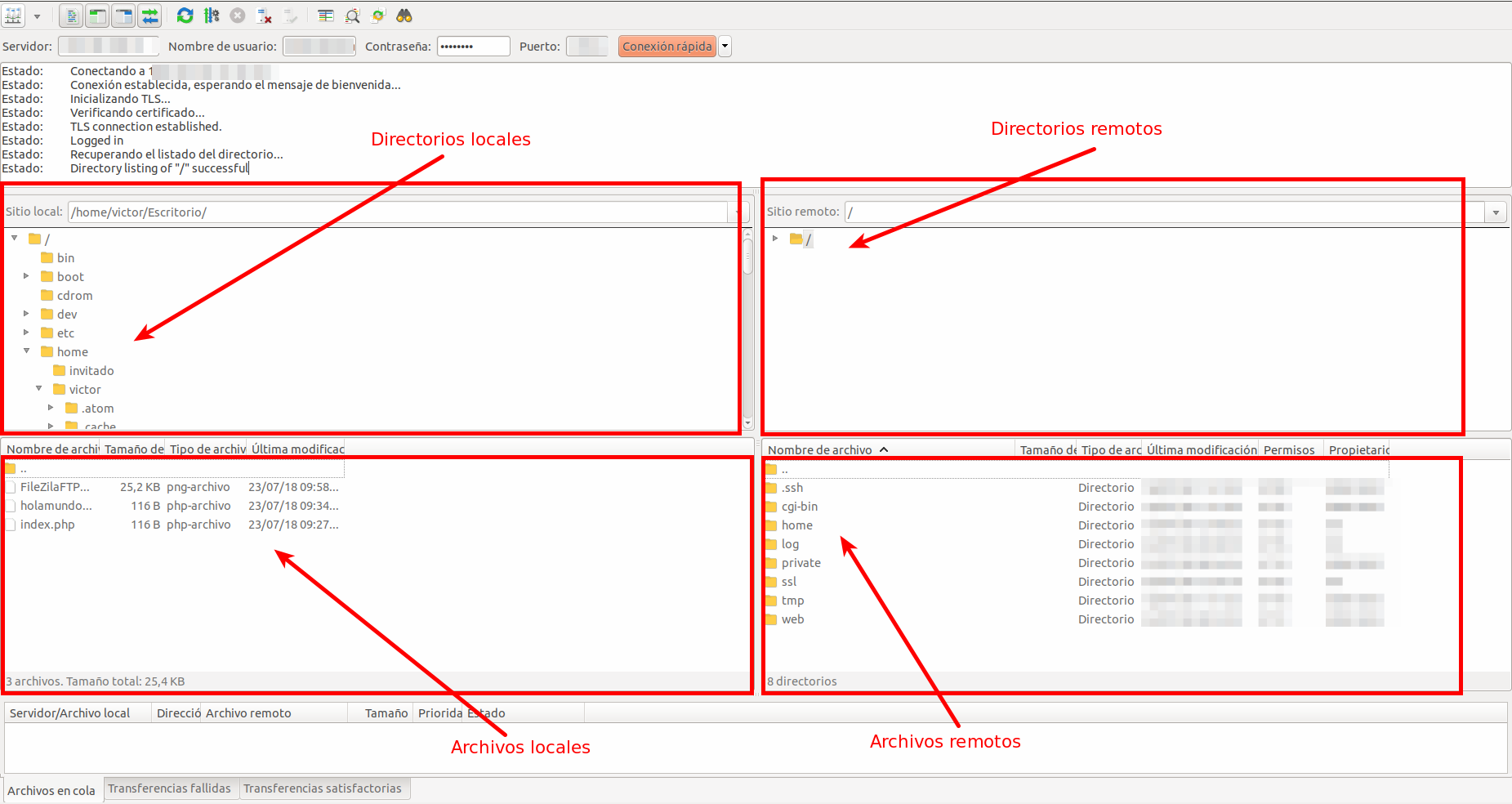Click the gray cancel operation icon
1512x804 pixels.
(238, 16)
